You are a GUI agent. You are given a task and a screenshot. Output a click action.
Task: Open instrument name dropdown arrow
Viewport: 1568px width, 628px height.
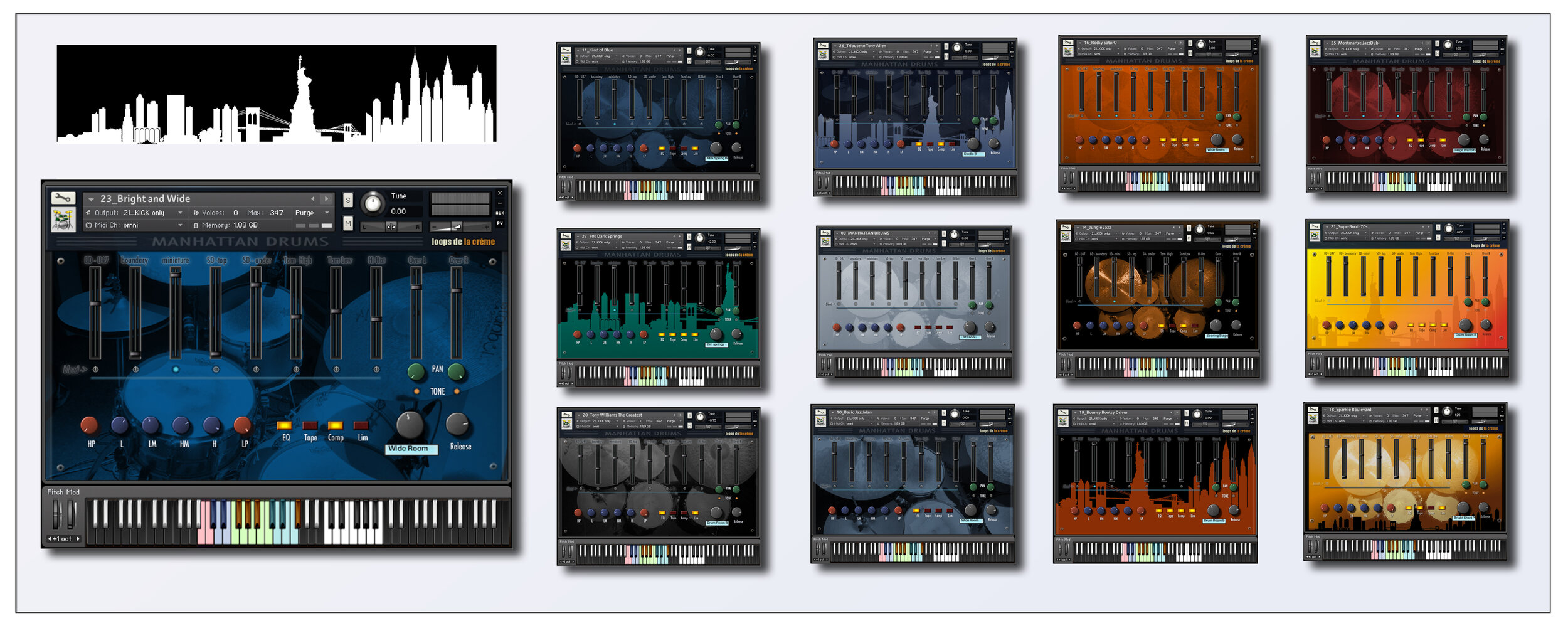click(91, 200)
